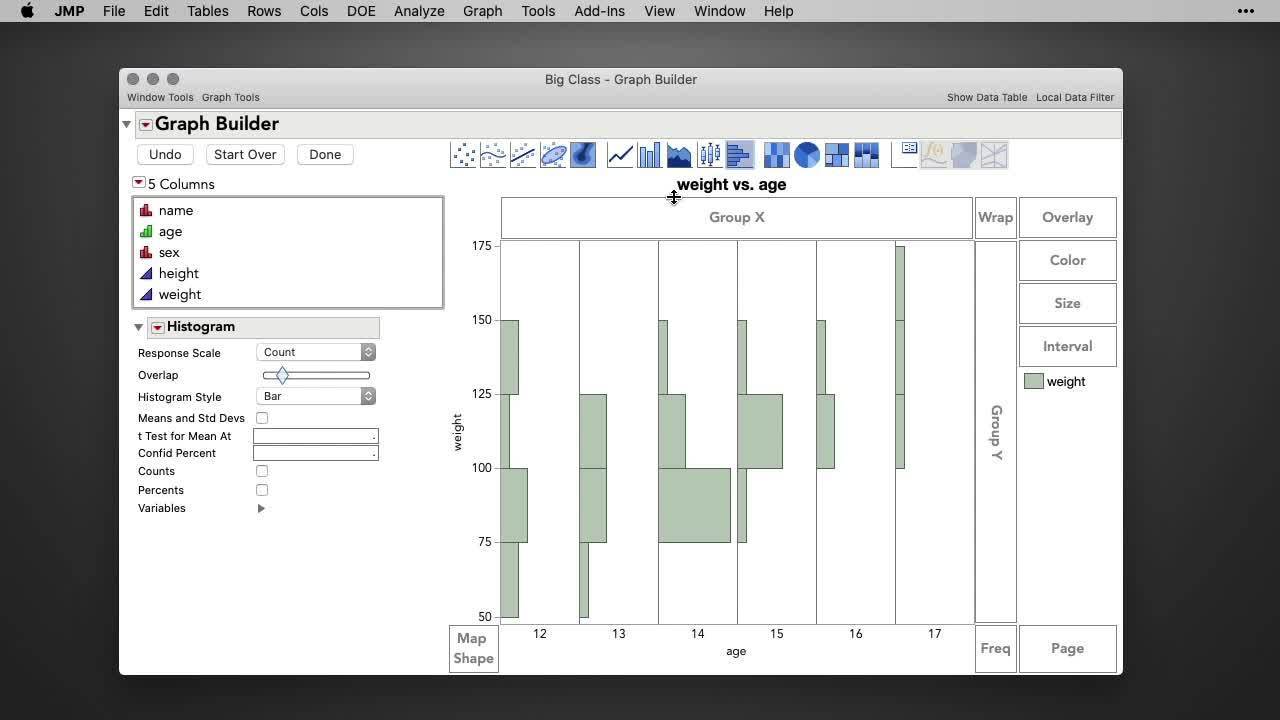The width and height of the screenshot is (1280, 720).
Task: Click the graph title 'weight vs. age'
Action: click(x=731, y=184)
